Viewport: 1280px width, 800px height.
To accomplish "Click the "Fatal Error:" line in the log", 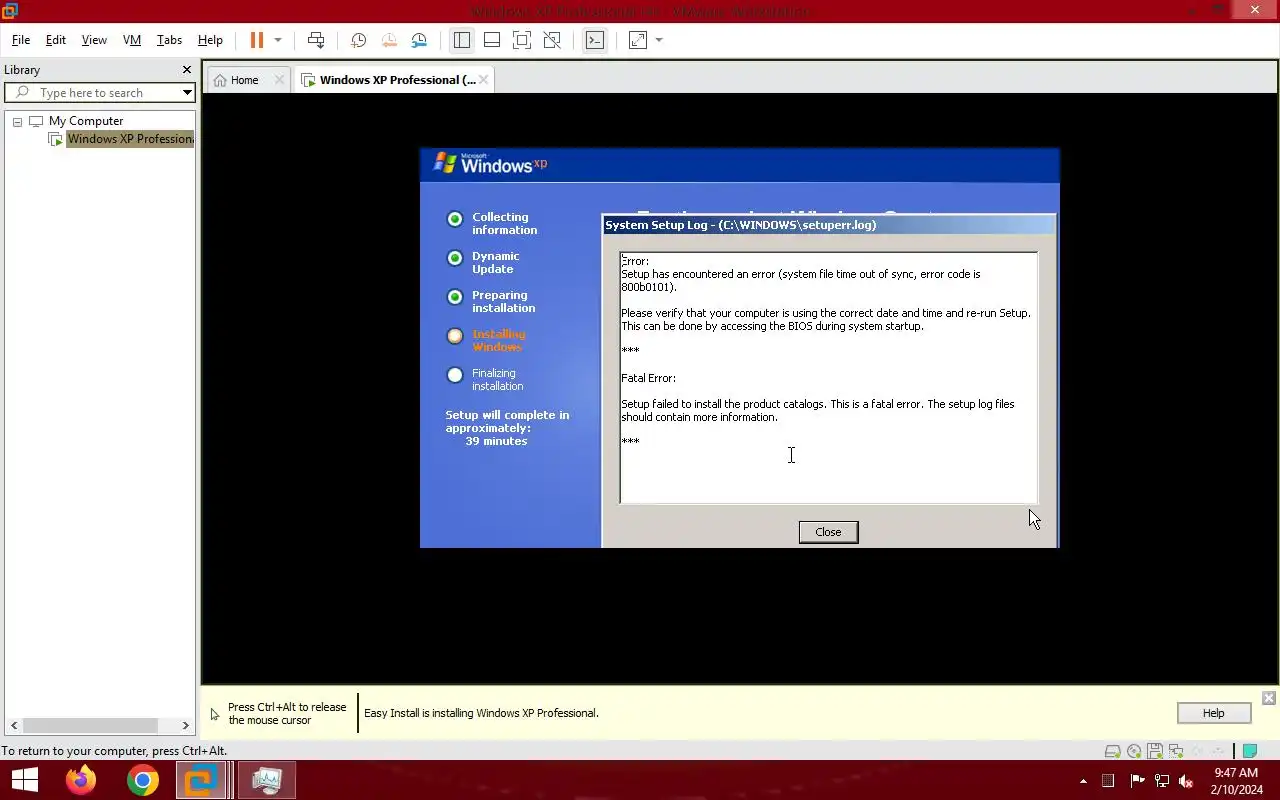I will click(x=648, y=378).
